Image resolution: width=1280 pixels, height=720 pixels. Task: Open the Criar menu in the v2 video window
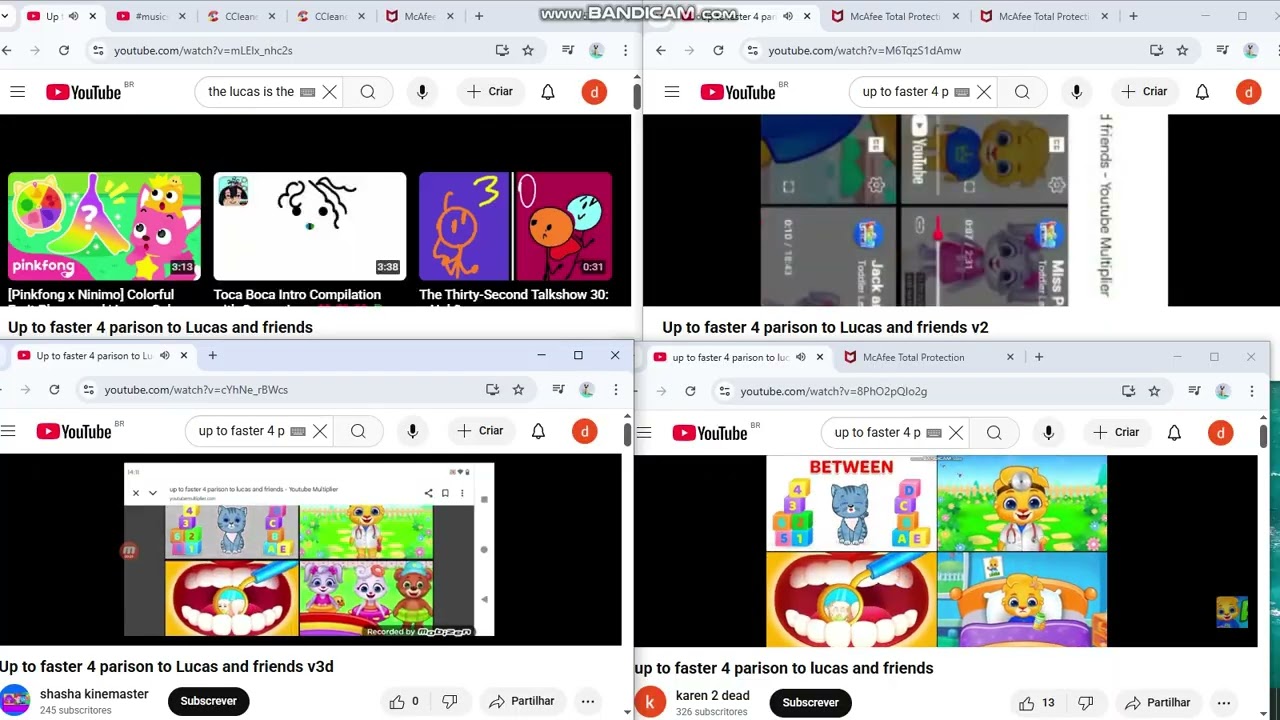1144,92
